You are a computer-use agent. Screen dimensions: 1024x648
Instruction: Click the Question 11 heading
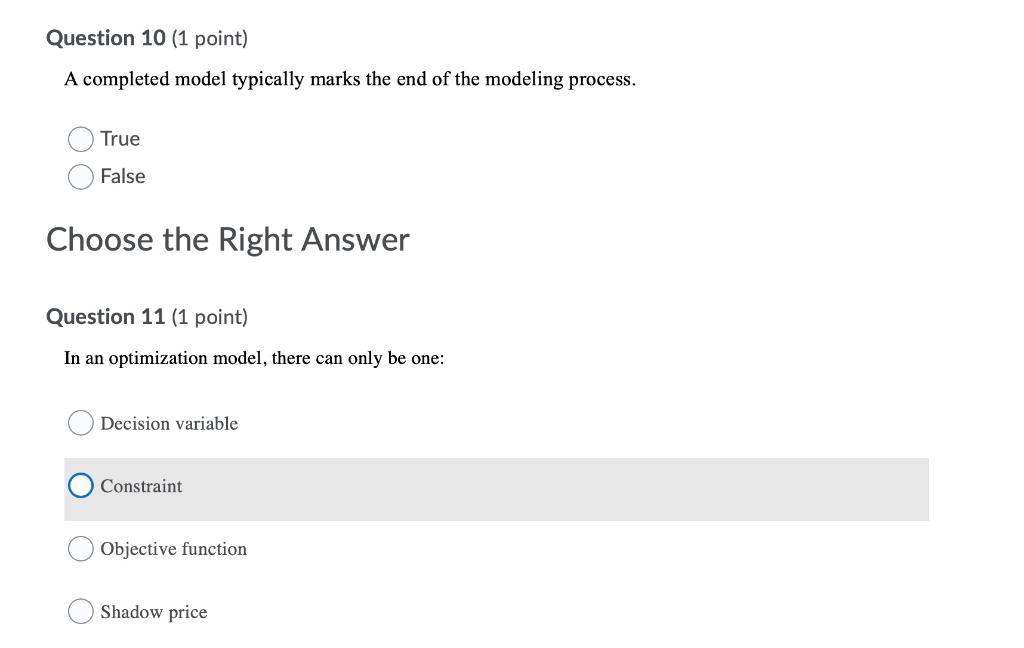click(104, 316)
